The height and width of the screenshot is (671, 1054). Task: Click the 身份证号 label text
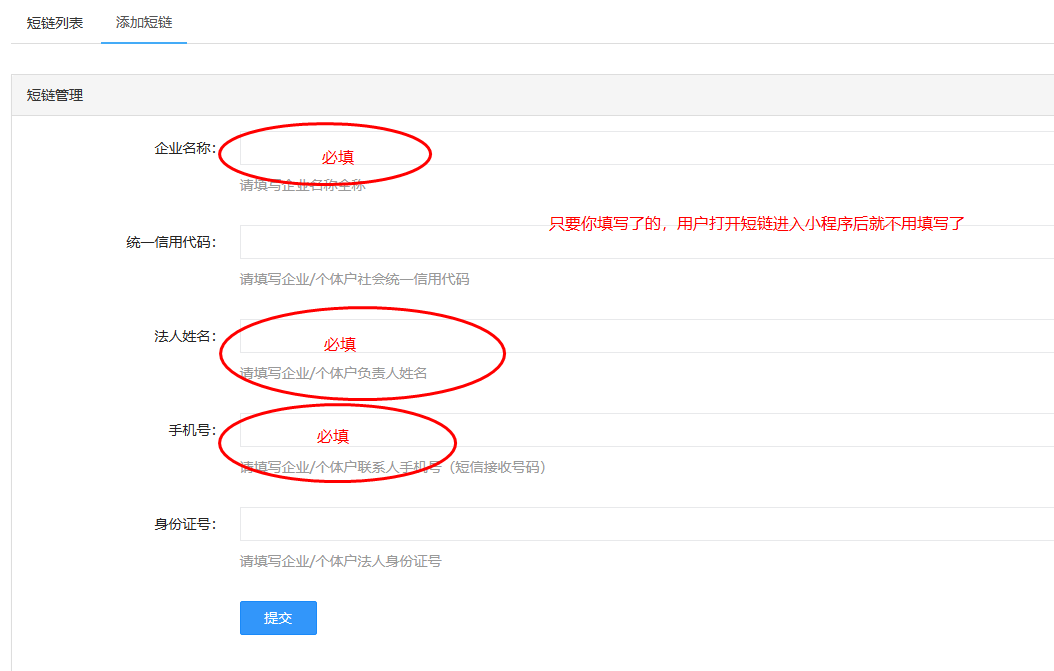[186, 524]
